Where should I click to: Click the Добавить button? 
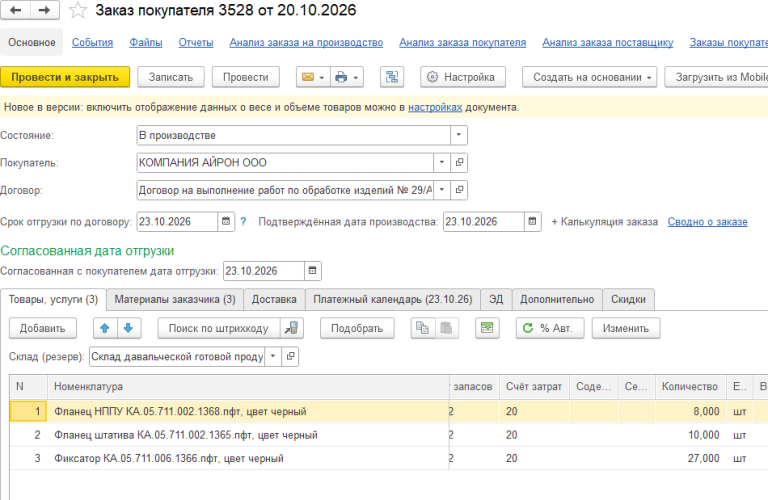43,328
